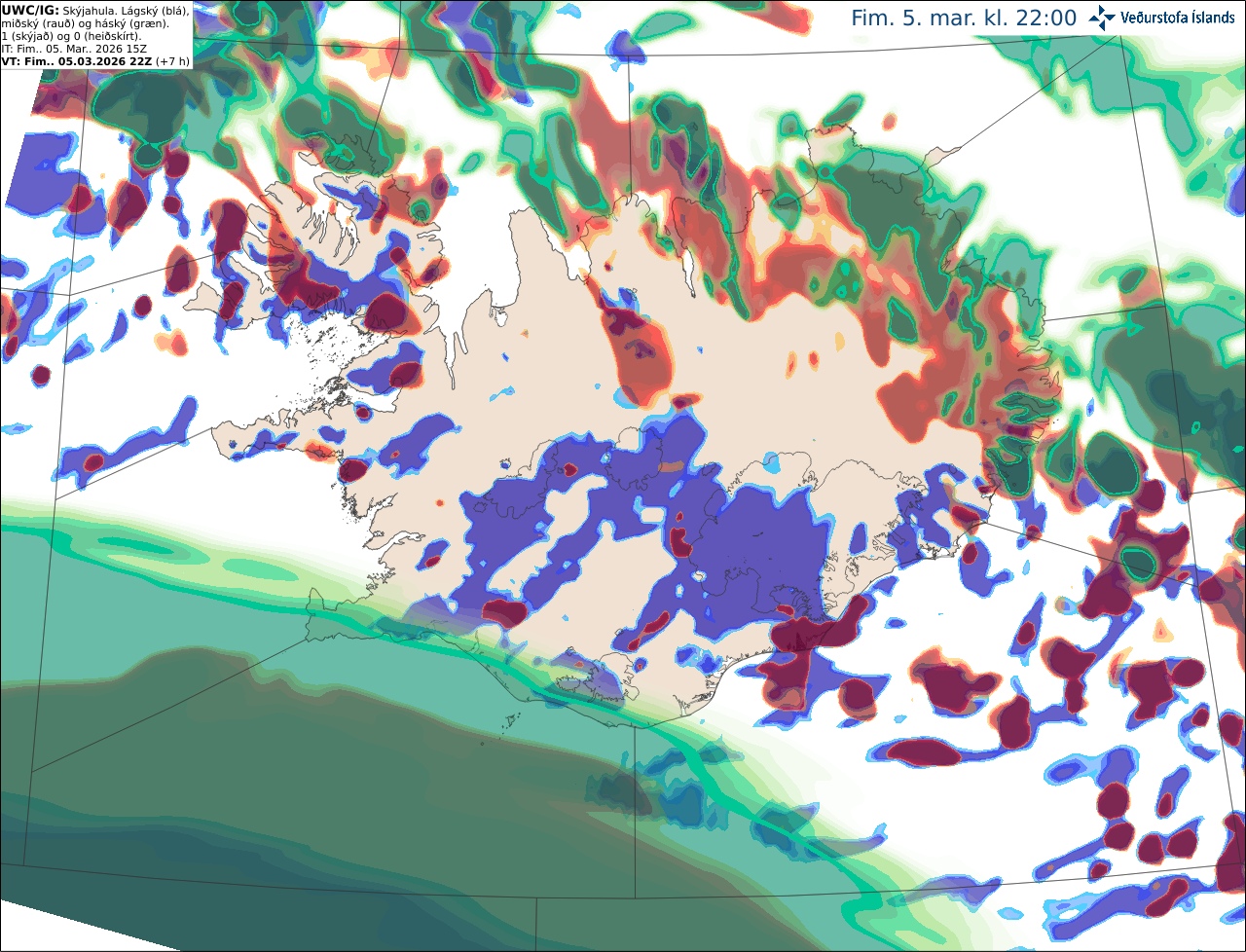Click the "IT: Fim.. 05. Mar.. 2026 15Z" line
Image resolution: width=1246 pixels, height=952 pixels.
pyautogui.click(x=74, y=48)
